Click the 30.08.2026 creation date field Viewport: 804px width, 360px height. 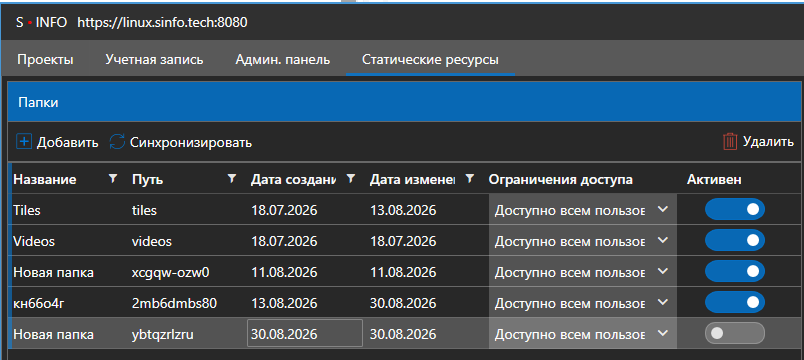click(305, 334)
